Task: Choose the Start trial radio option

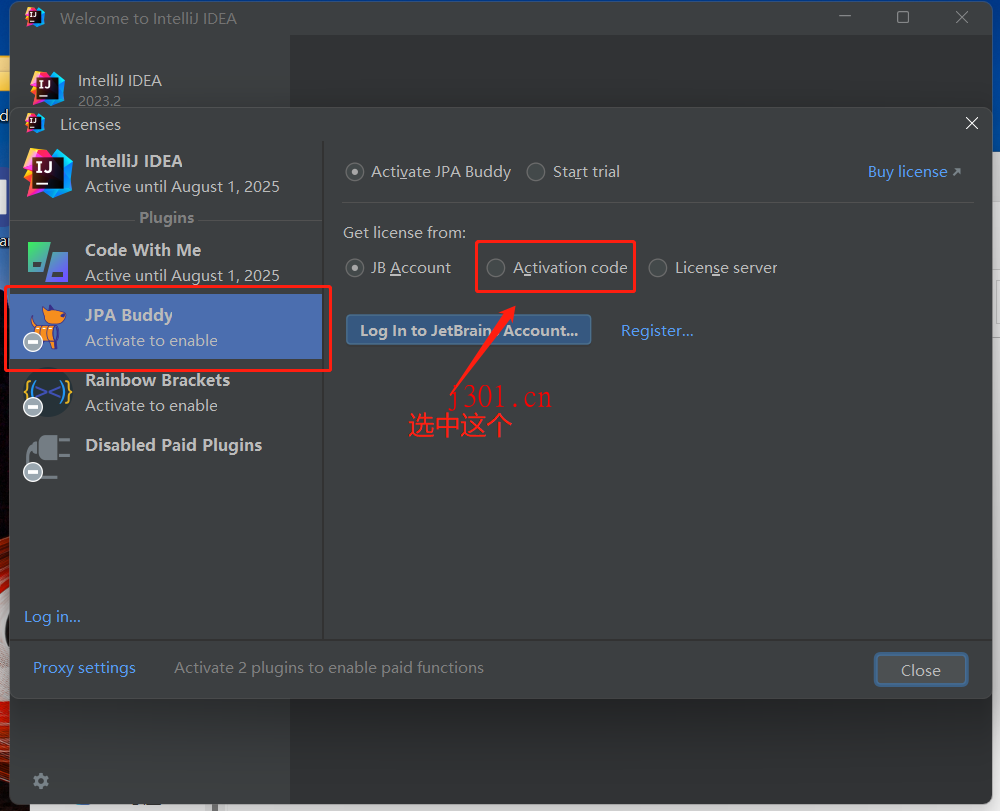Action: [x=573, y=172]
